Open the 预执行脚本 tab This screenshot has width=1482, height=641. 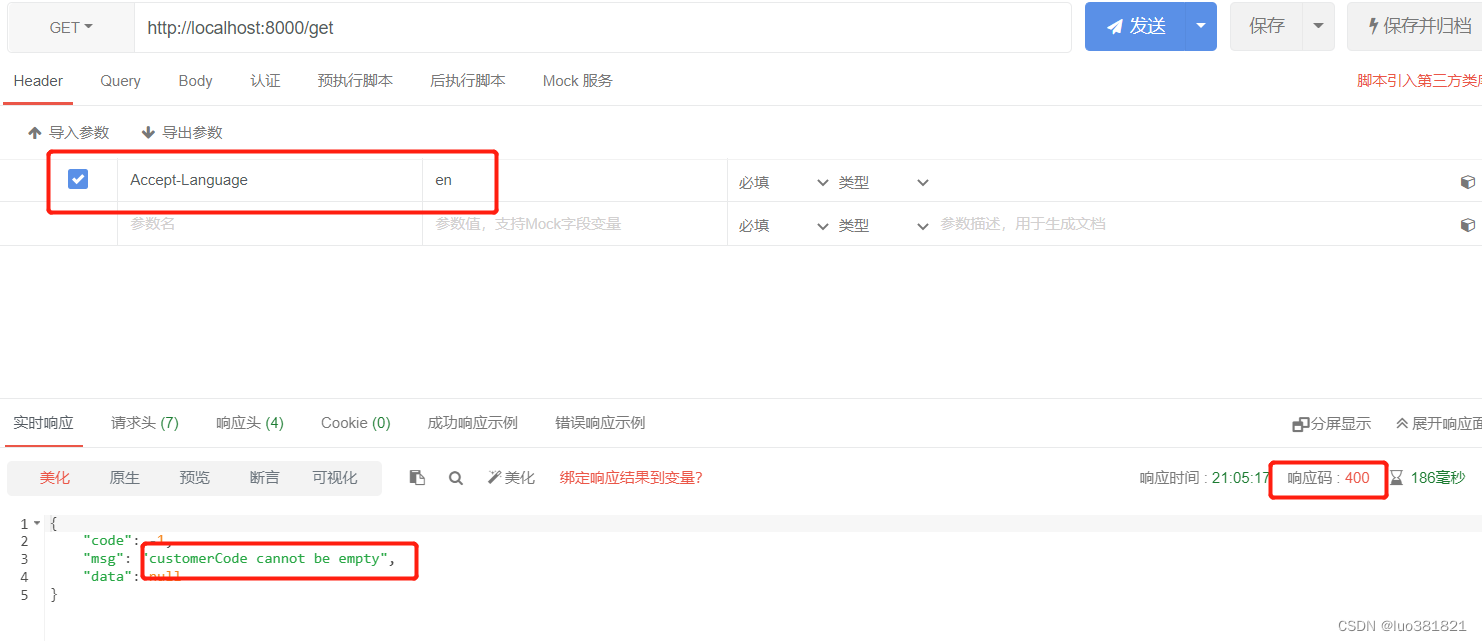coord(355,81)
